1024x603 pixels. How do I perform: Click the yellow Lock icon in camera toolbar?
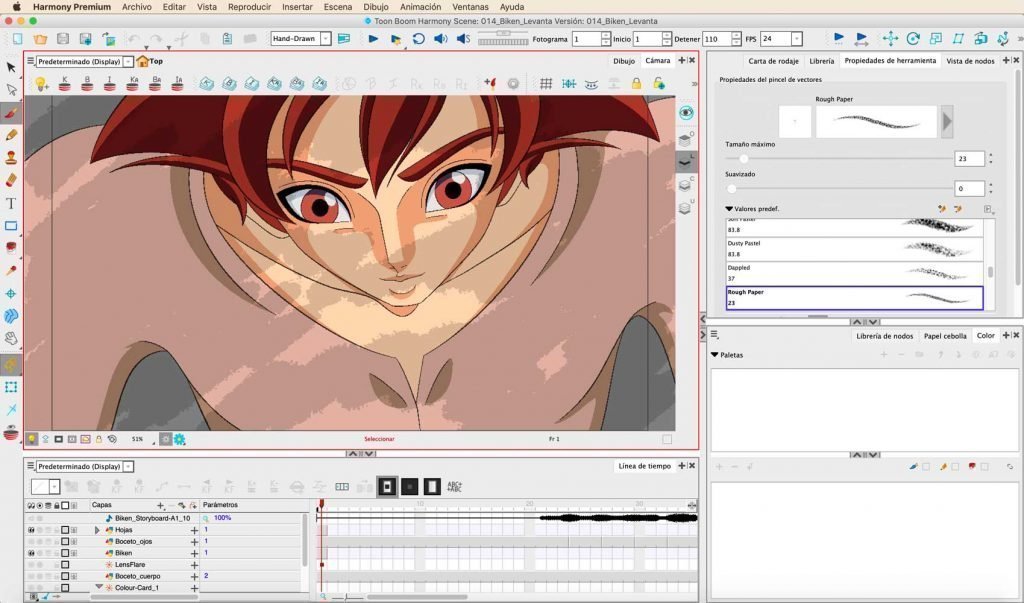tap(636, 84)
